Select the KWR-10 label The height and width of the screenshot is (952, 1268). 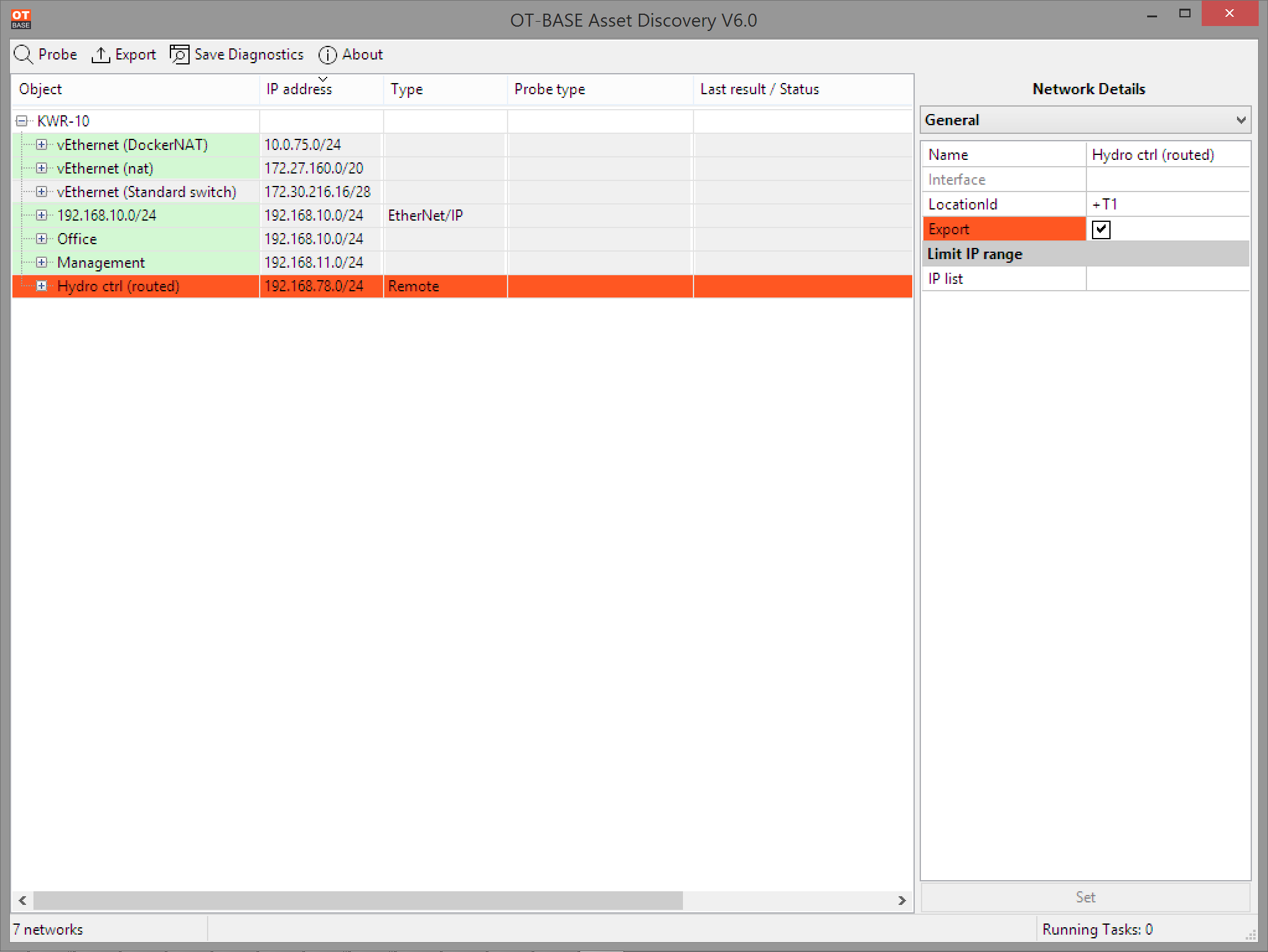63,121
